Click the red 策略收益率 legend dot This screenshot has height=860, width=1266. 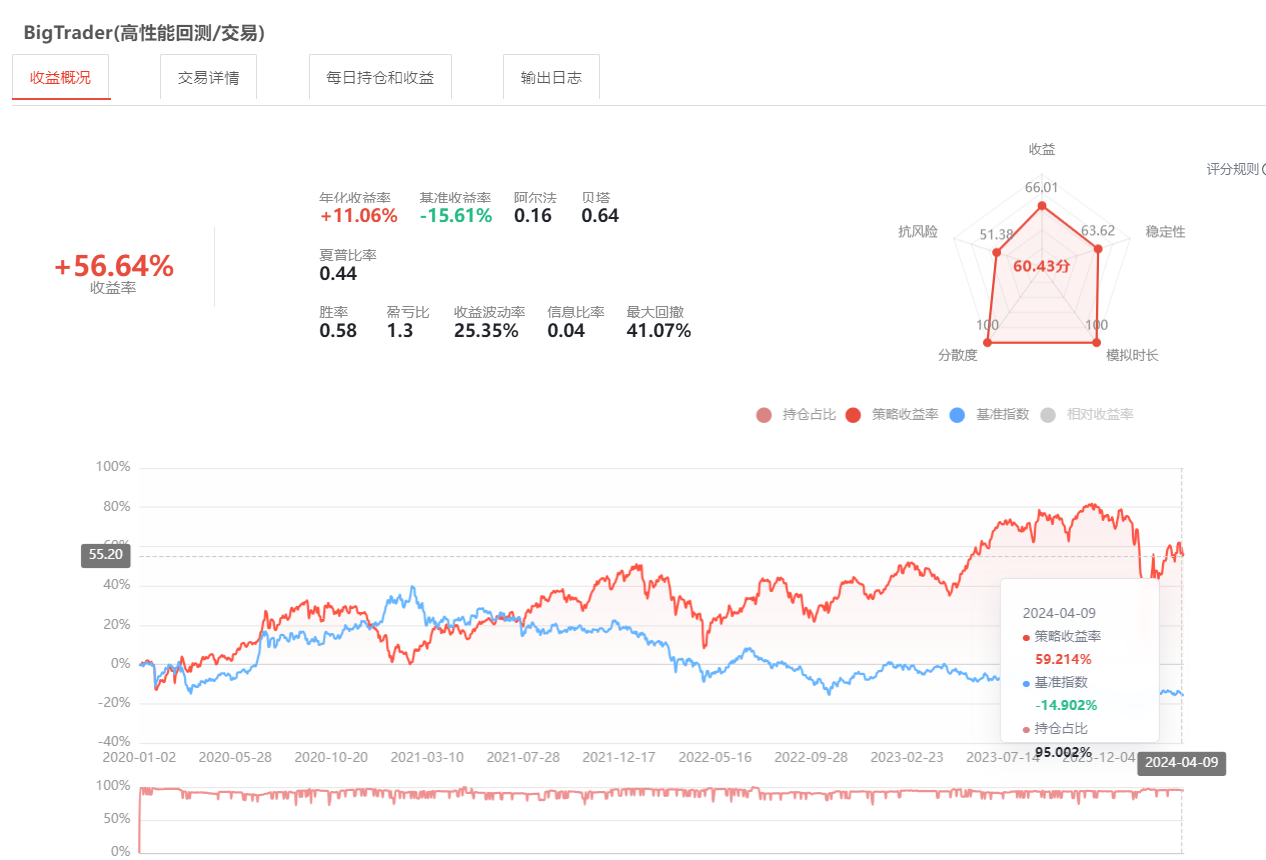click(x=854, y=415)
